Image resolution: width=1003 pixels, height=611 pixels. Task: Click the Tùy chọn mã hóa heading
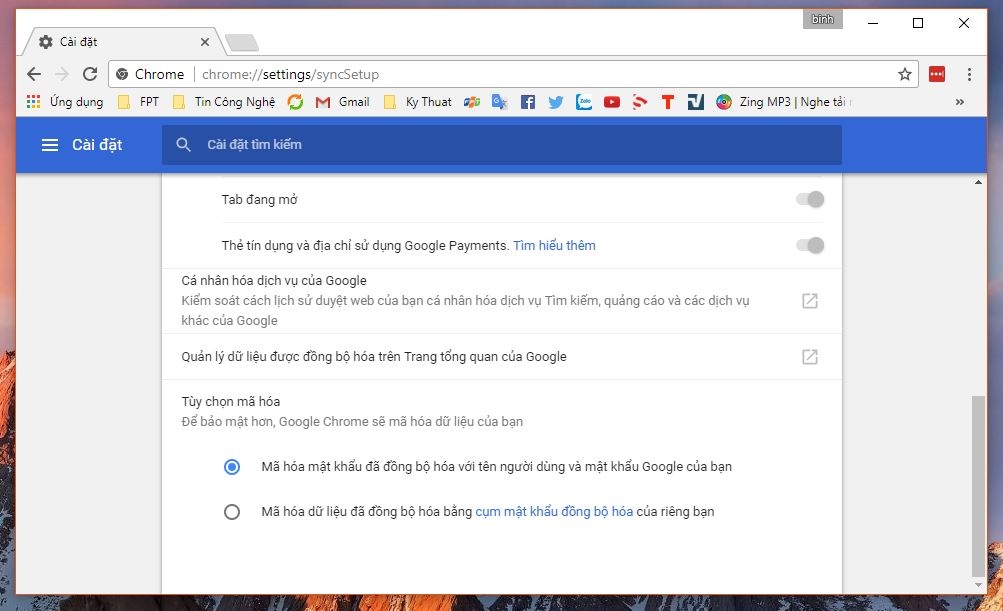click(231, 402)
